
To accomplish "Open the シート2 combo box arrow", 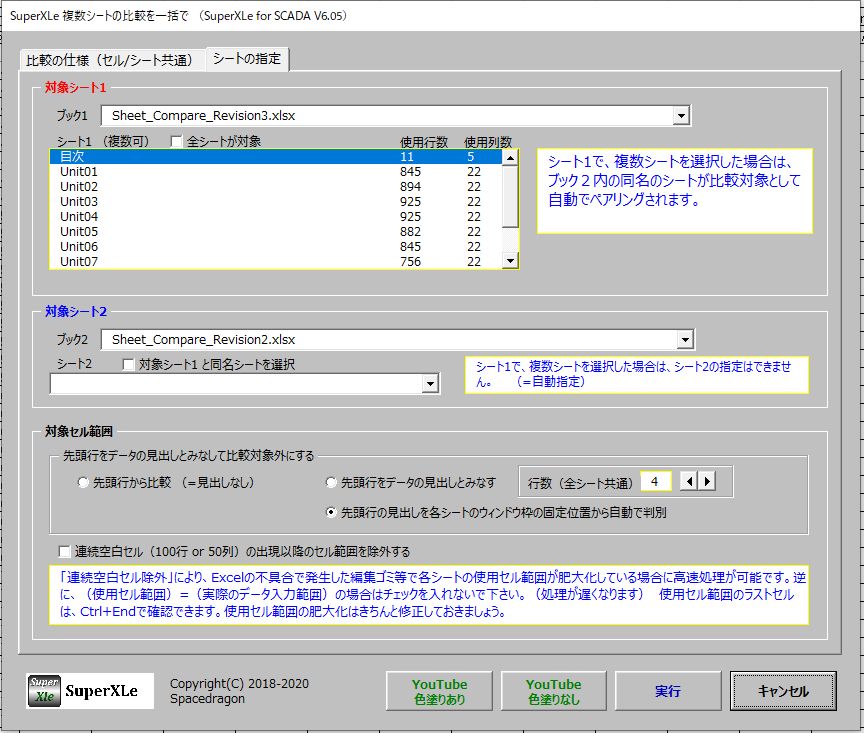I will (430, 384).
